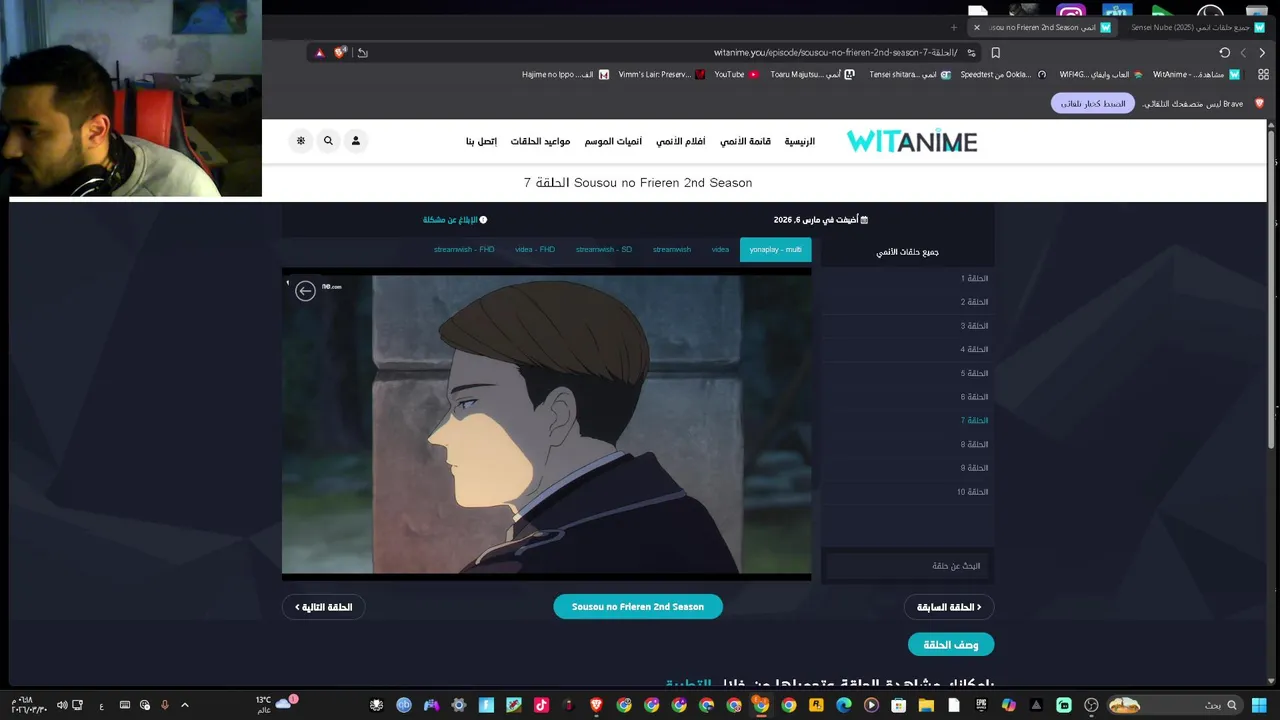This screenshot has width=1280, height=720.
Task: Reload the page with the browser refresh icon
Action: coord(1225,53)
